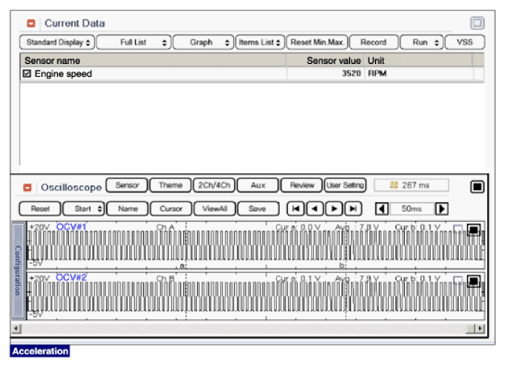Click the Record button
The image size is (505, 367).
coord(374,42)
